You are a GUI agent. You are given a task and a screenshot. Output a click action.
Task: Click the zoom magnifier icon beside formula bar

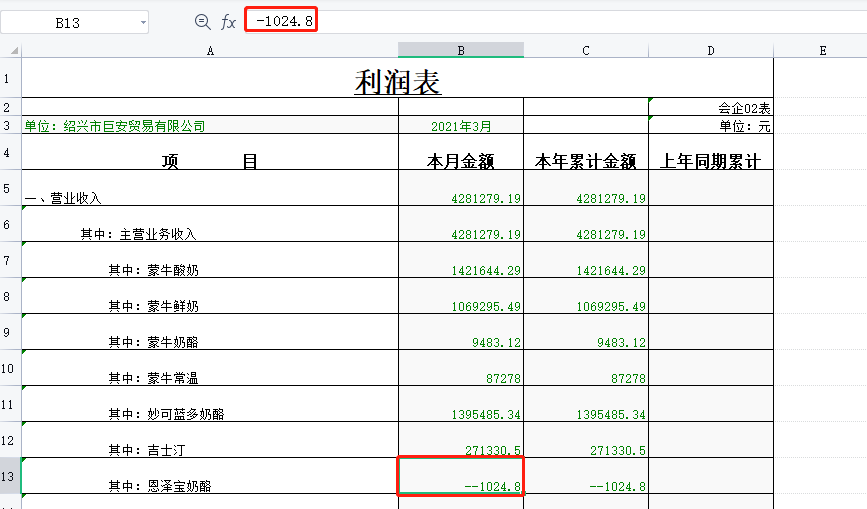(x=202, y=22)
